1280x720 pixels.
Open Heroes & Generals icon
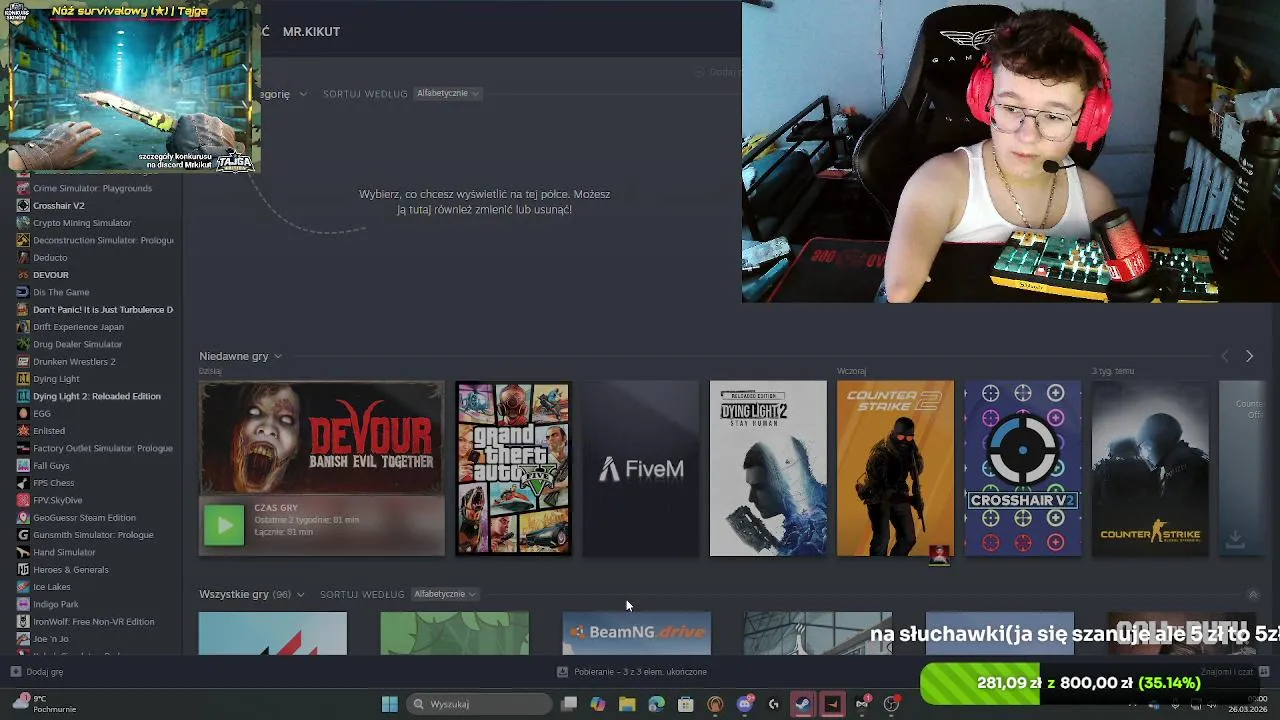tap(23, 569)
